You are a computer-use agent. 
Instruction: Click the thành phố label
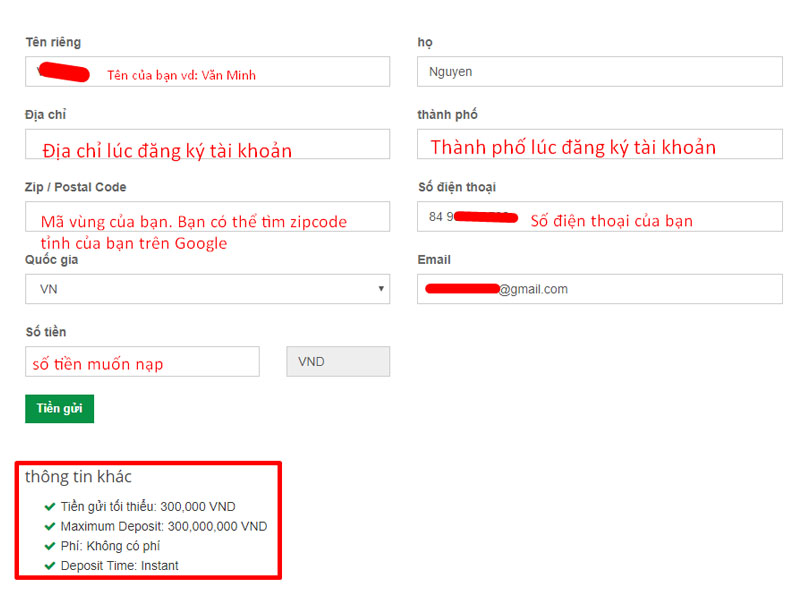[x=447, y=115]
